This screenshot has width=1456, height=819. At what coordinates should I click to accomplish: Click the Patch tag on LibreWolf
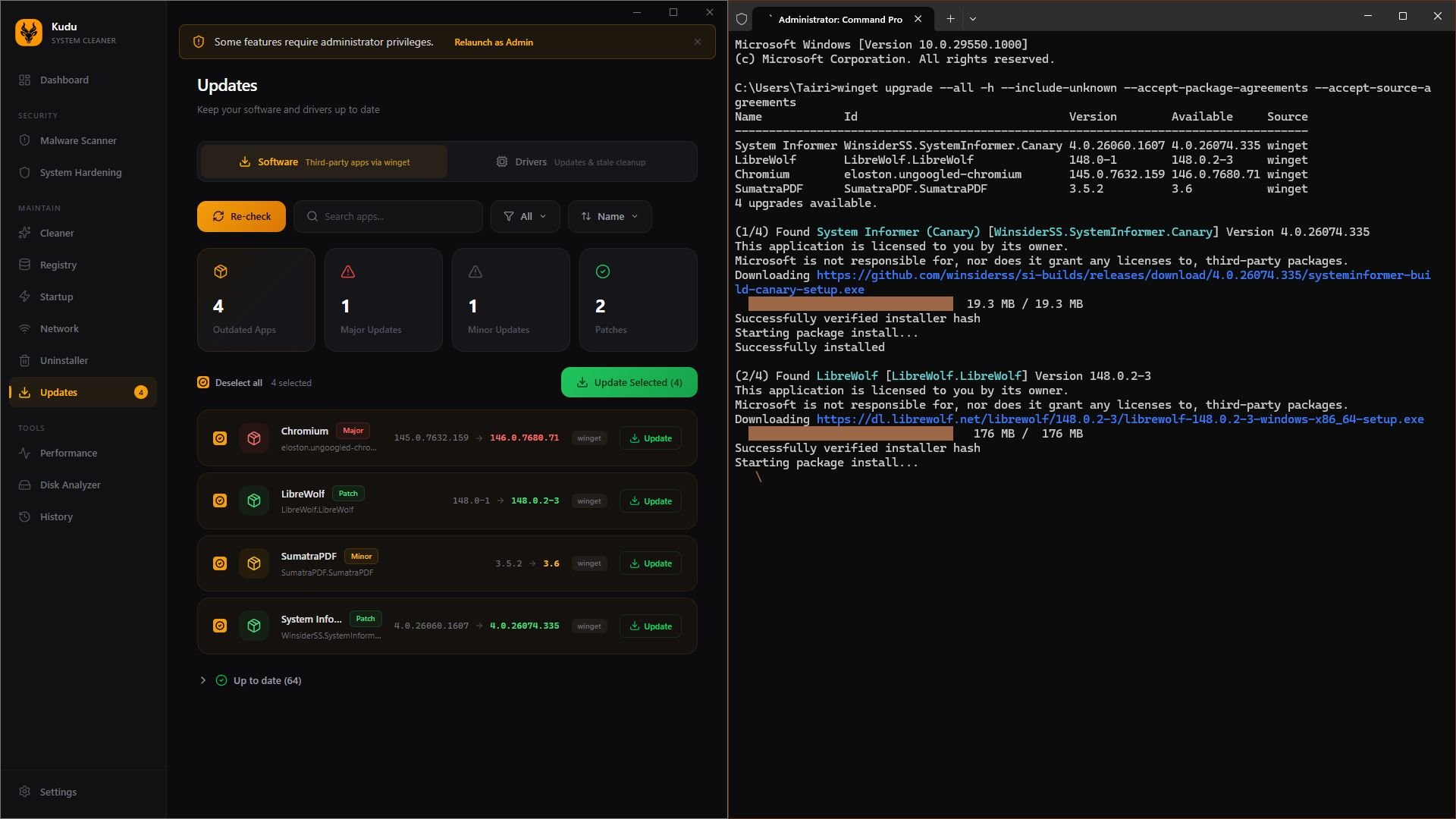[348, 493]
